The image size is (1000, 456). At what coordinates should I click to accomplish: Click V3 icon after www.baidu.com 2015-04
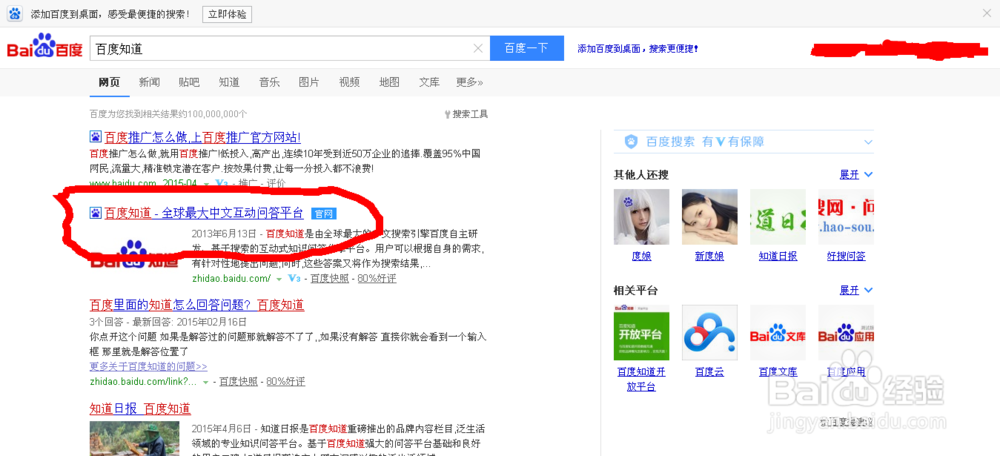(x=222, y=184)
